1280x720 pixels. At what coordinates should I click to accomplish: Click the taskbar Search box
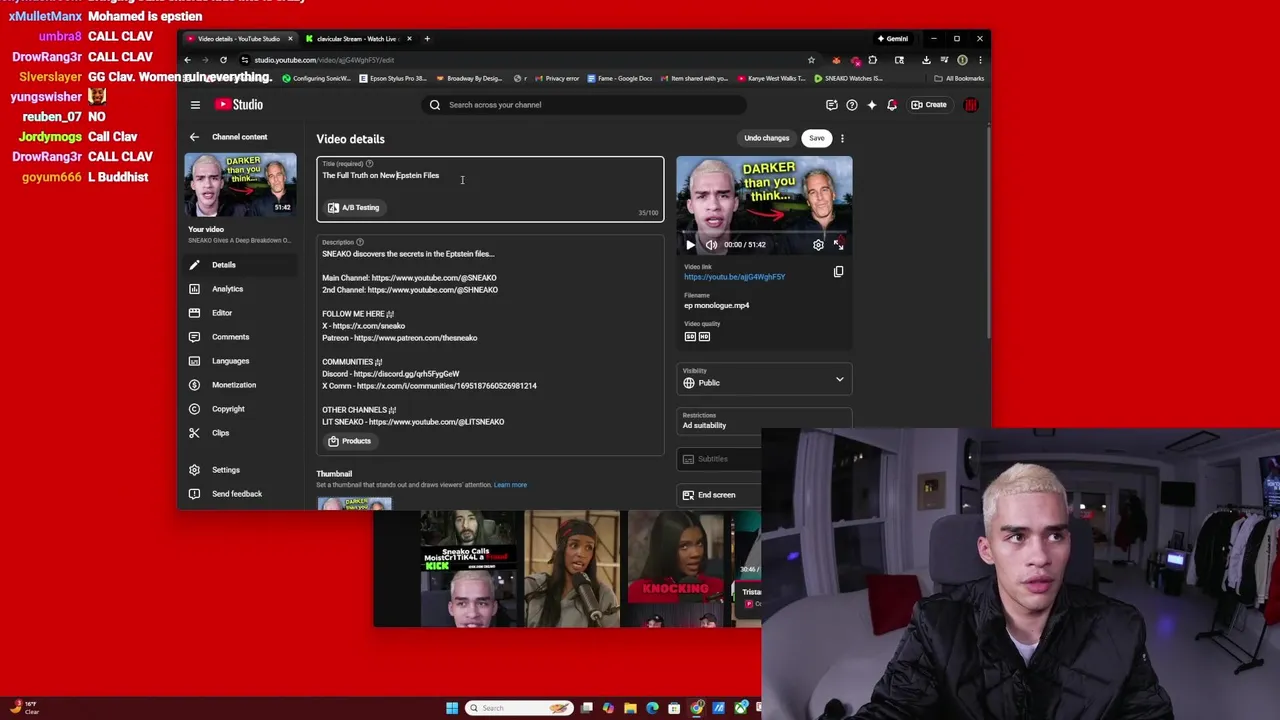pos(518,708)
